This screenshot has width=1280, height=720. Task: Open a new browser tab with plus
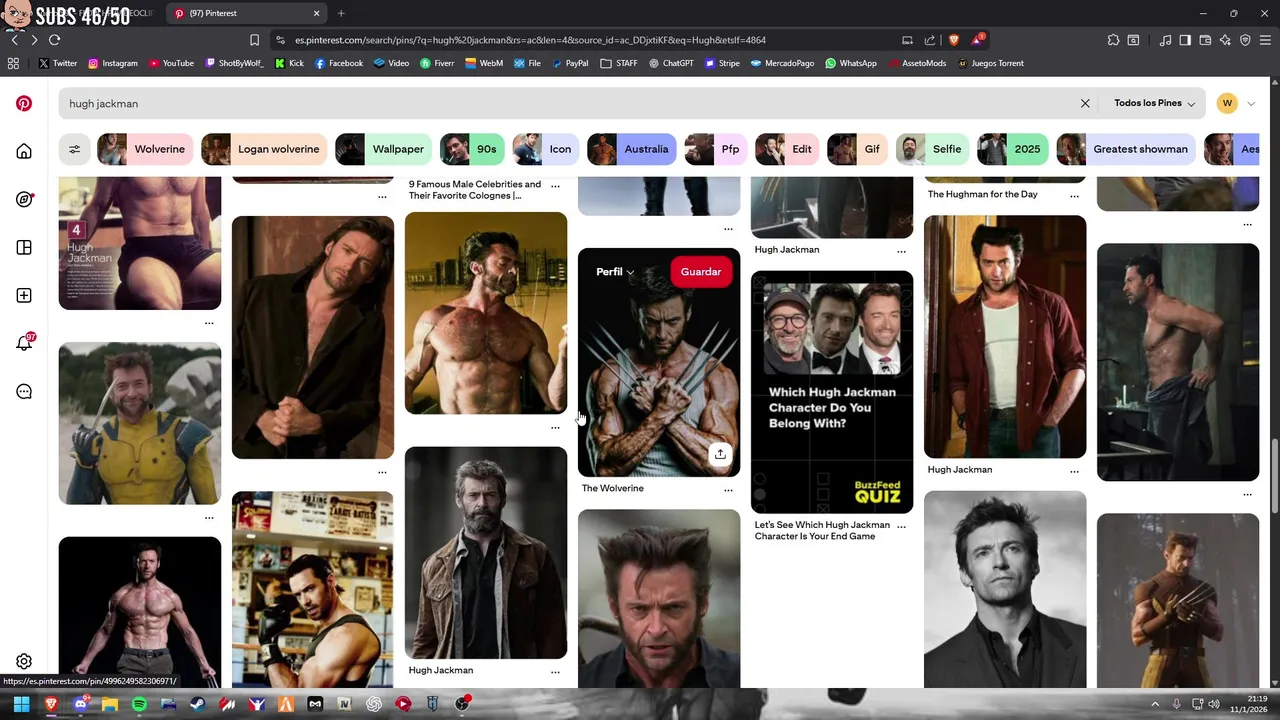pos(341,13)
